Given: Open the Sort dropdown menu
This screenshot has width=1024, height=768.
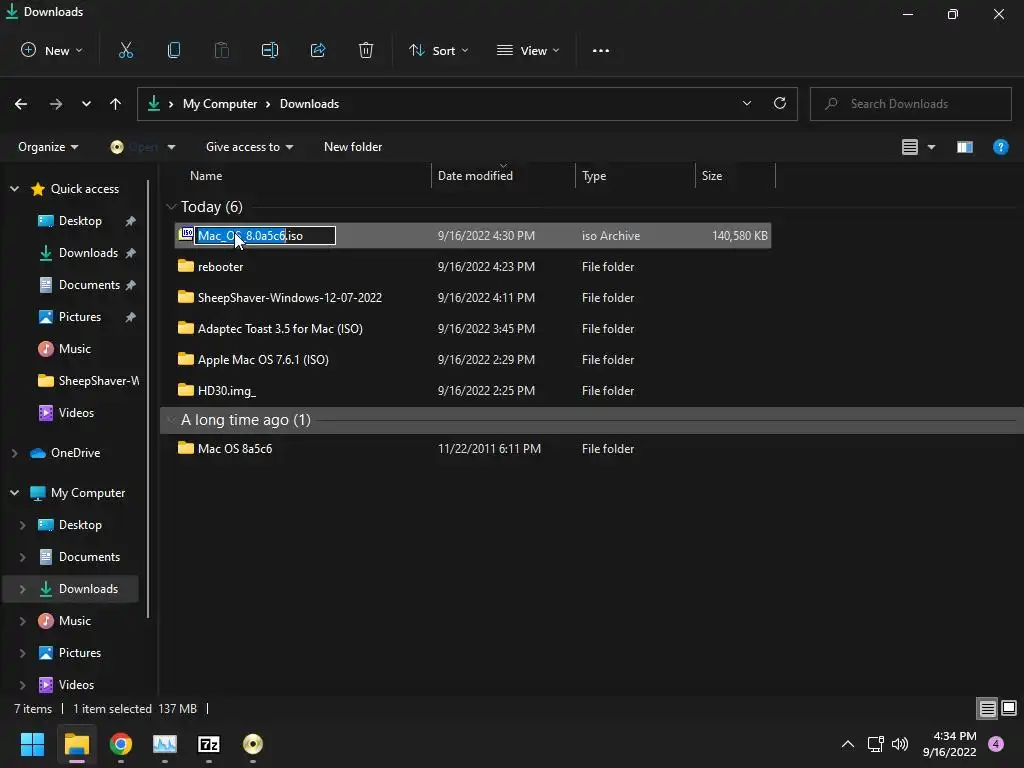Looking at the screenshot, I should coord(438,50).
